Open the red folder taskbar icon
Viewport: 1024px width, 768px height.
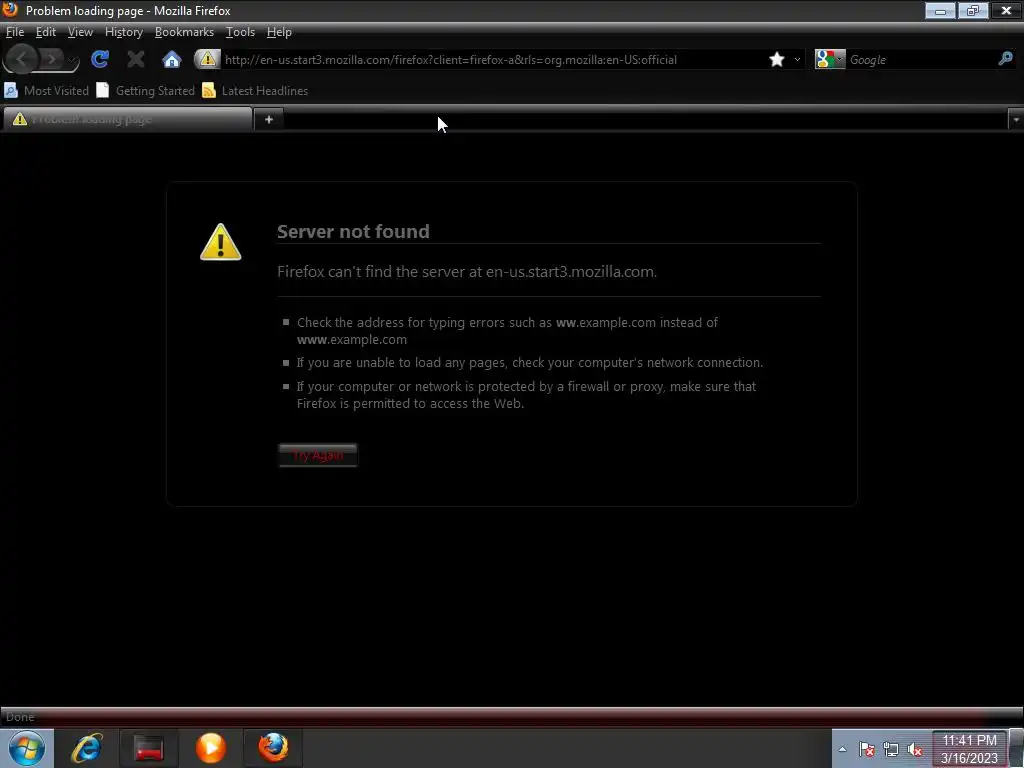coord(149,748)
